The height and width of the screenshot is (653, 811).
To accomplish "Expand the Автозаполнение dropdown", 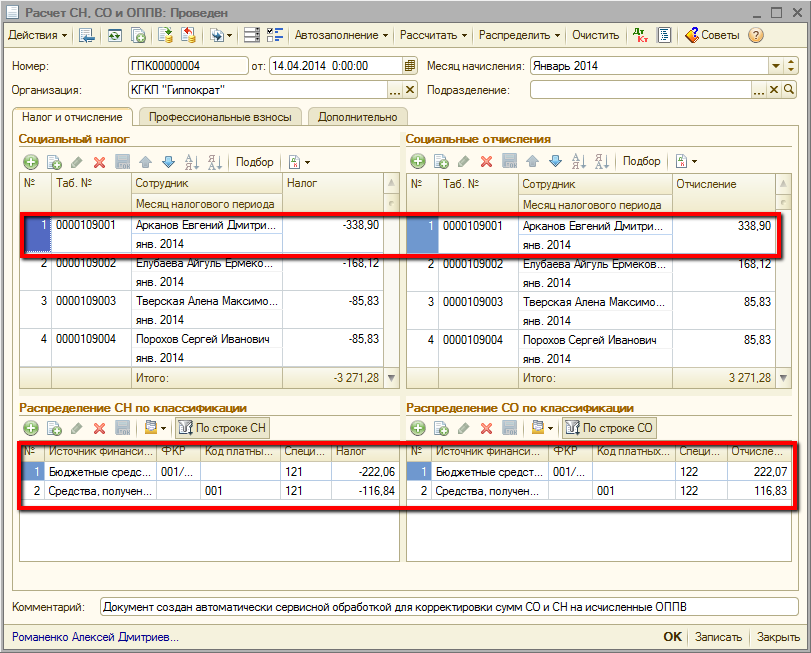I will click(341, 36).
